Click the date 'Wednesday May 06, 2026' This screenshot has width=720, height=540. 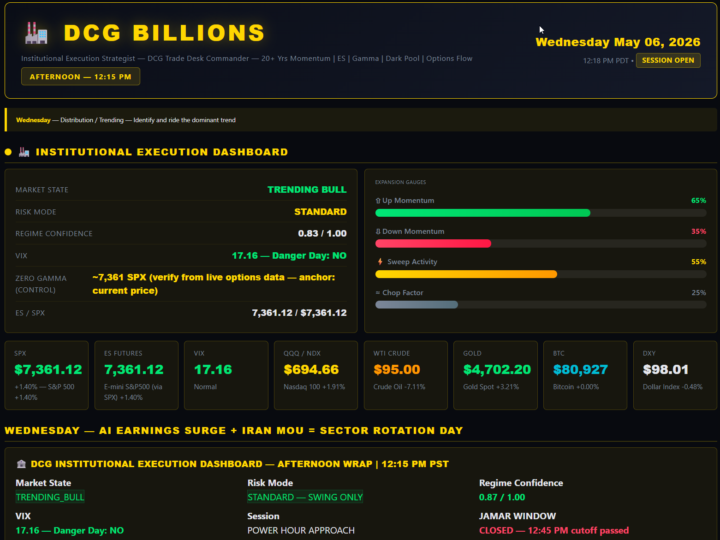618,42
